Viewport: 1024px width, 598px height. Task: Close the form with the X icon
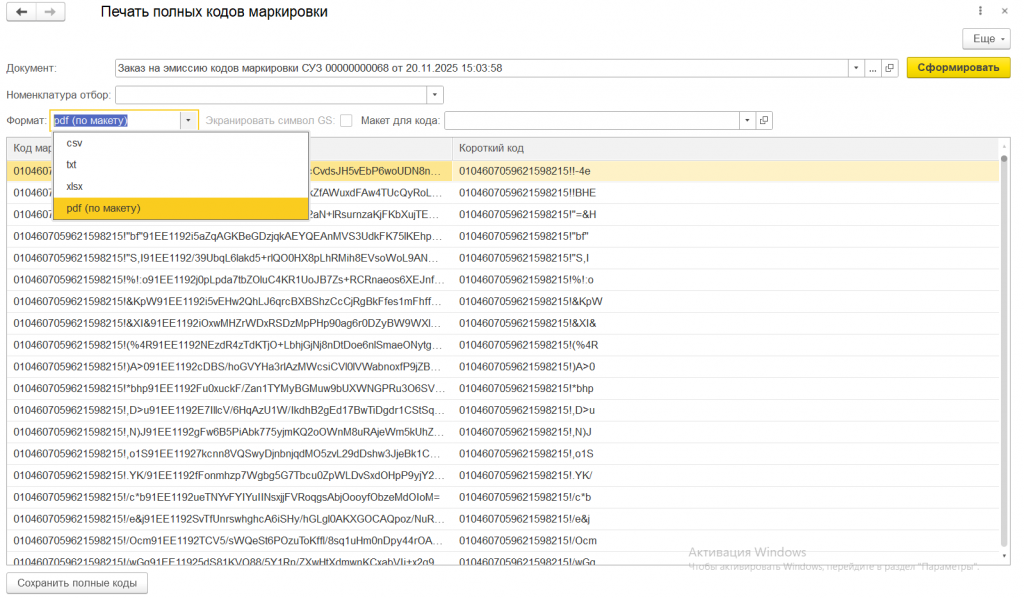click(1004, 11)
